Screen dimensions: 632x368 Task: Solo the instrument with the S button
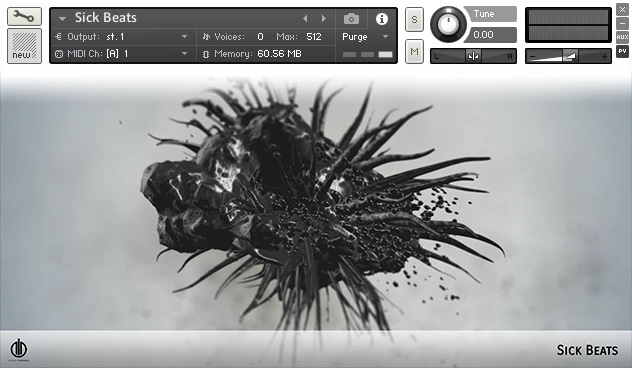click(x=414, y=19)
